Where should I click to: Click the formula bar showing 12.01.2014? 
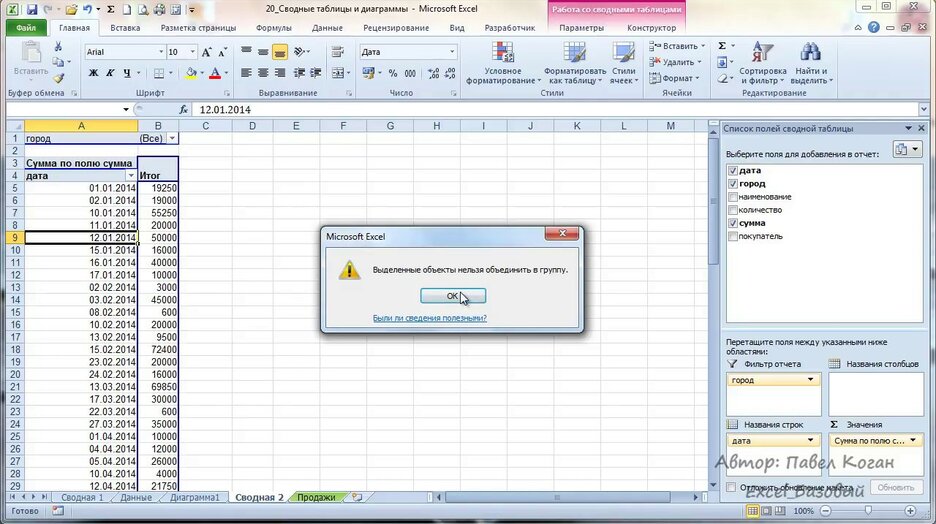555,110
